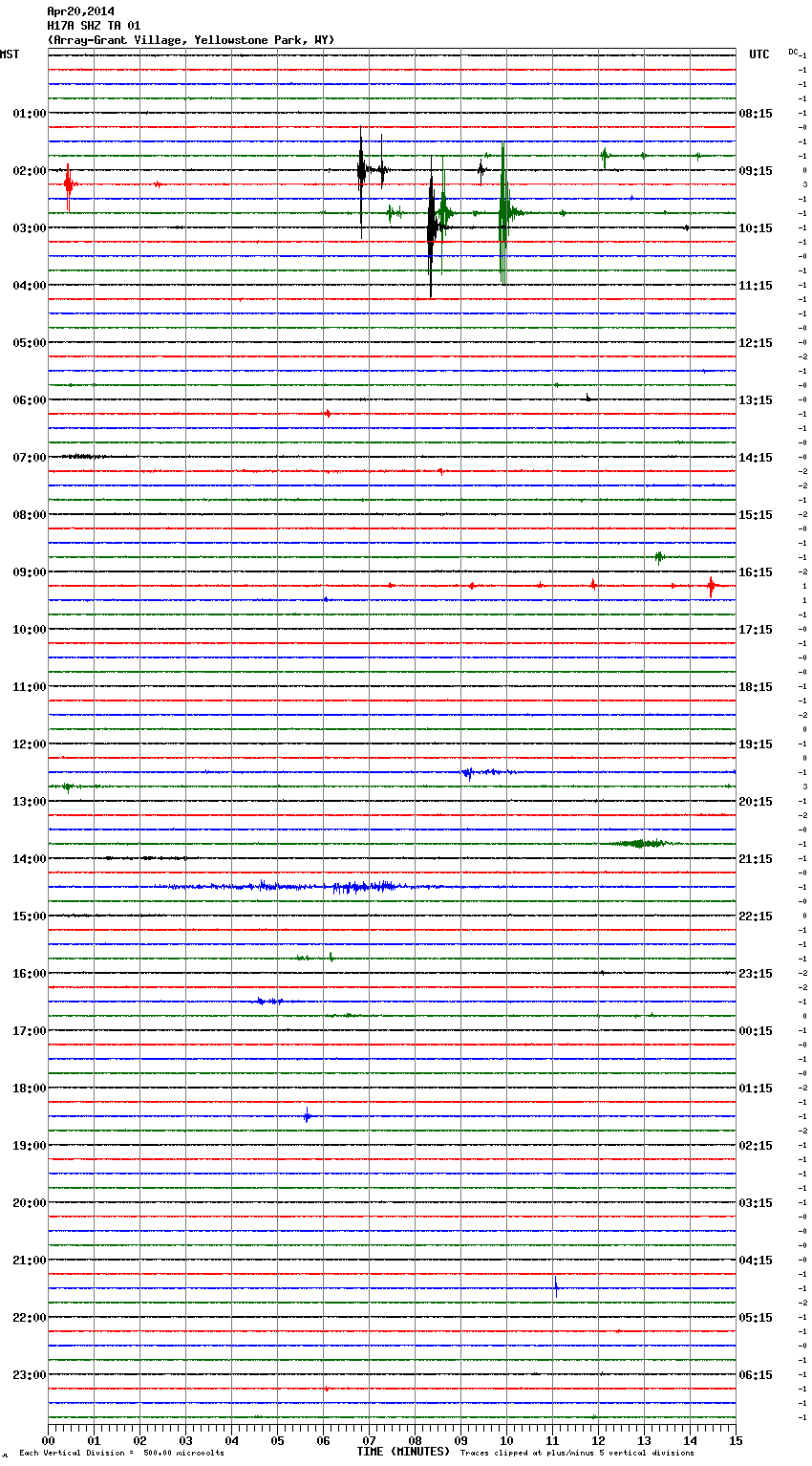Click the 09:15 UTC time label
The width and height of the screenshot is (812, 1466).
[756, 171]
